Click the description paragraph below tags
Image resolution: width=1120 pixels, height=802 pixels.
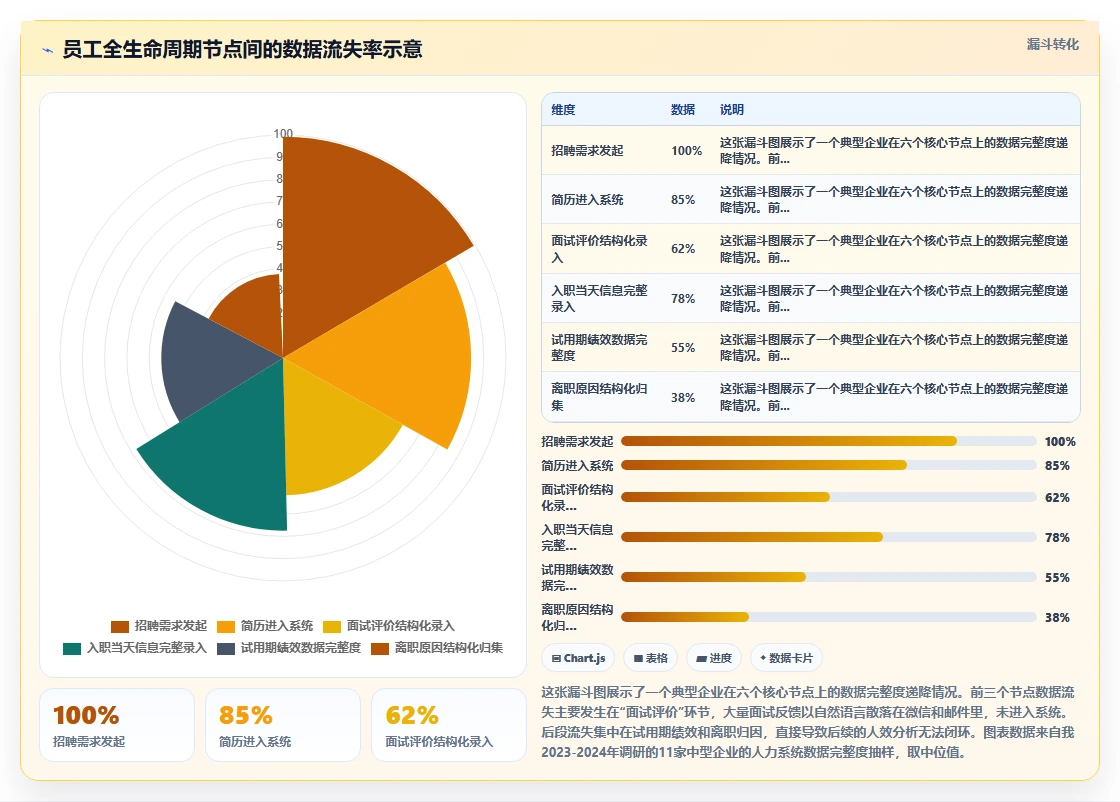click(x=809, y=722)
